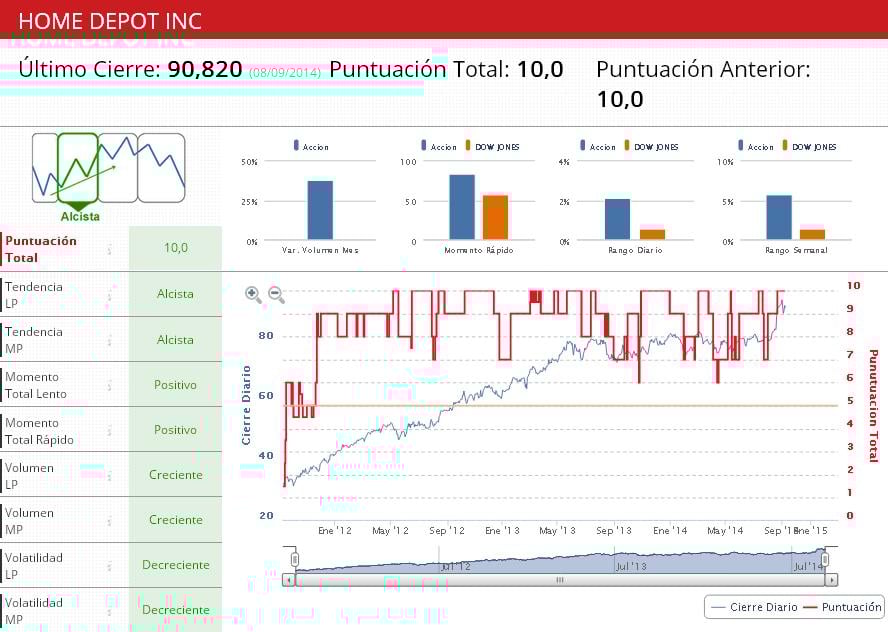Click Alcista value in Tendencia MP row
Viewport: 888px width, 632px height.
pyautogui.click(x=175, y=340)
